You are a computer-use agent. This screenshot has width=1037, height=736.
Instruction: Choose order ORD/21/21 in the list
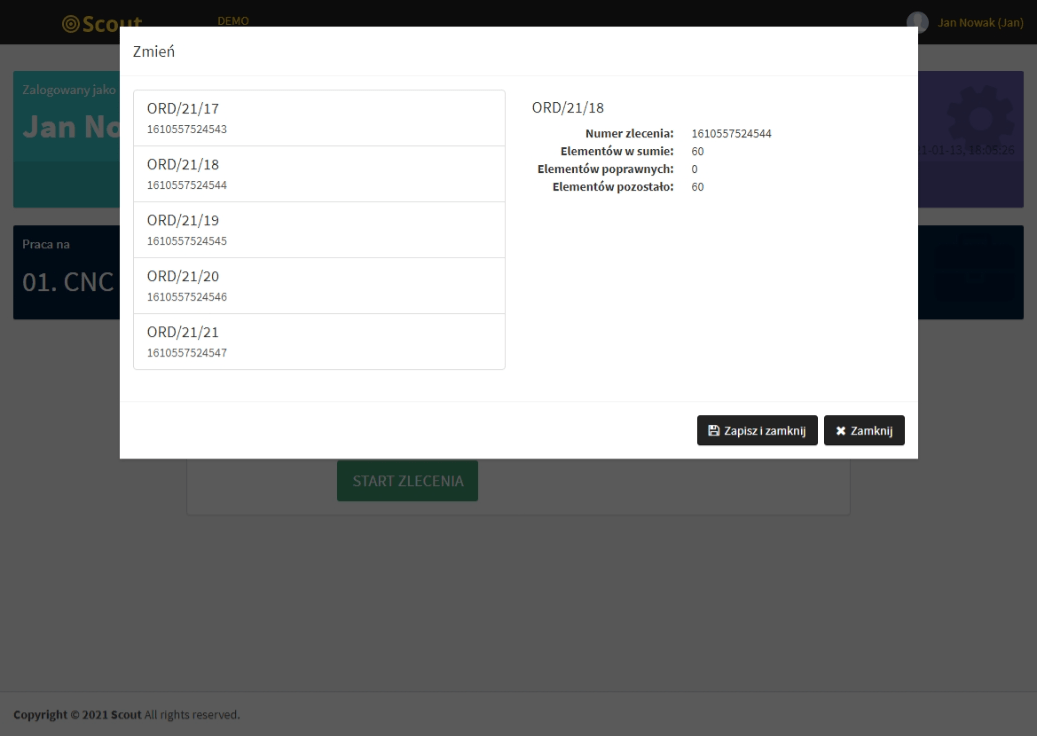pyautogui.click(x=319, y=342)
